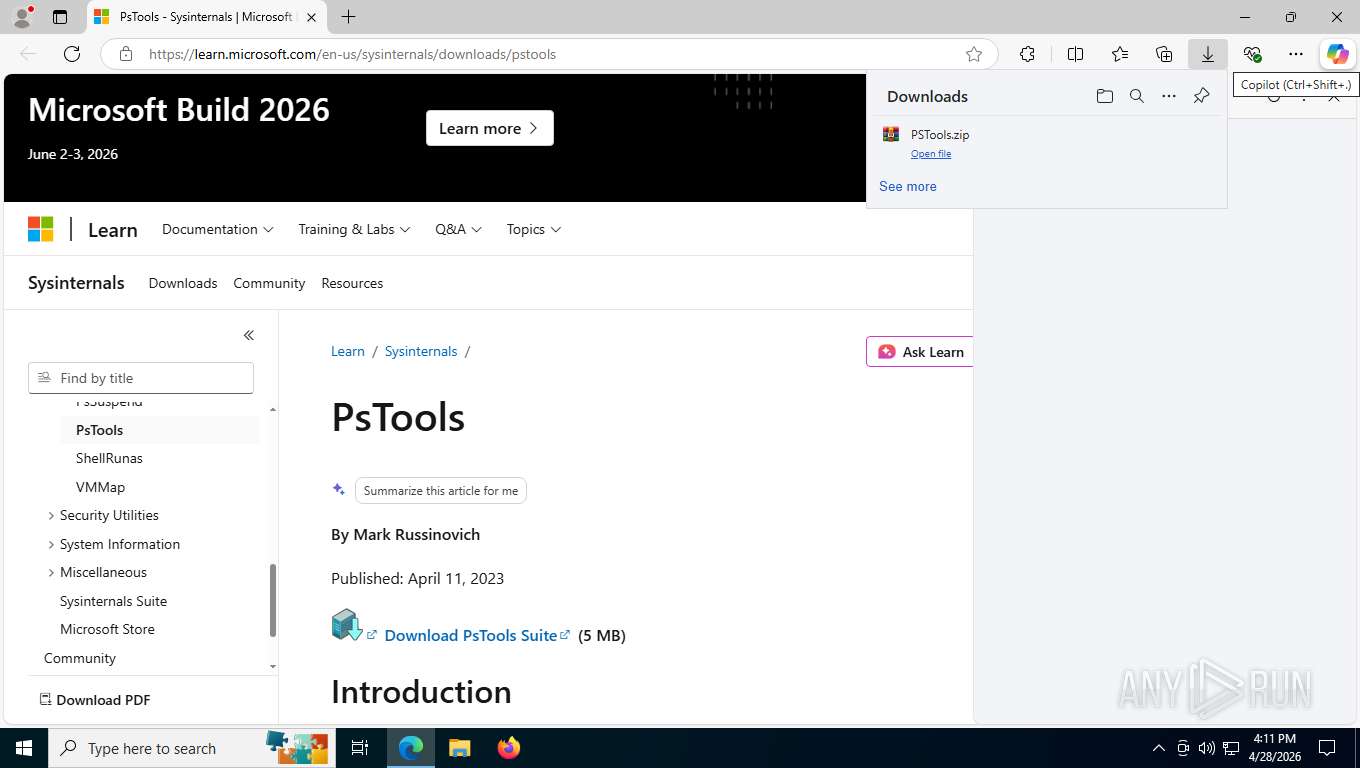
Task: Click See more in Downloads panel
Action: pos(908,186)
